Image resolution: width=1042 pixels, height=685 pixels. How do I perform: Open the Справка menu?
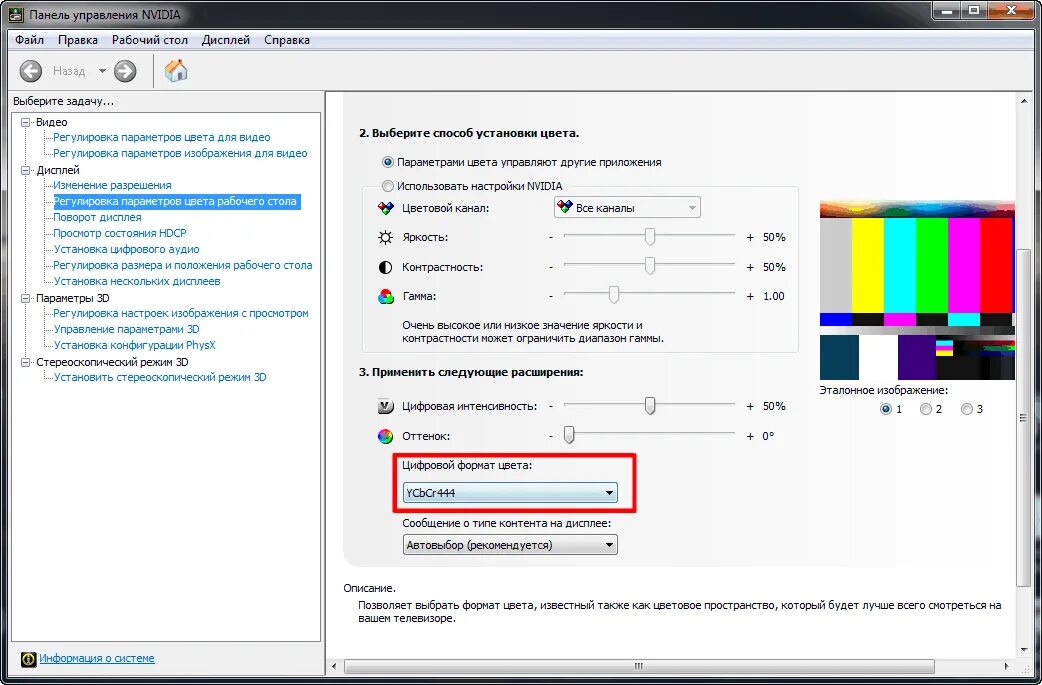pos(287,40)
